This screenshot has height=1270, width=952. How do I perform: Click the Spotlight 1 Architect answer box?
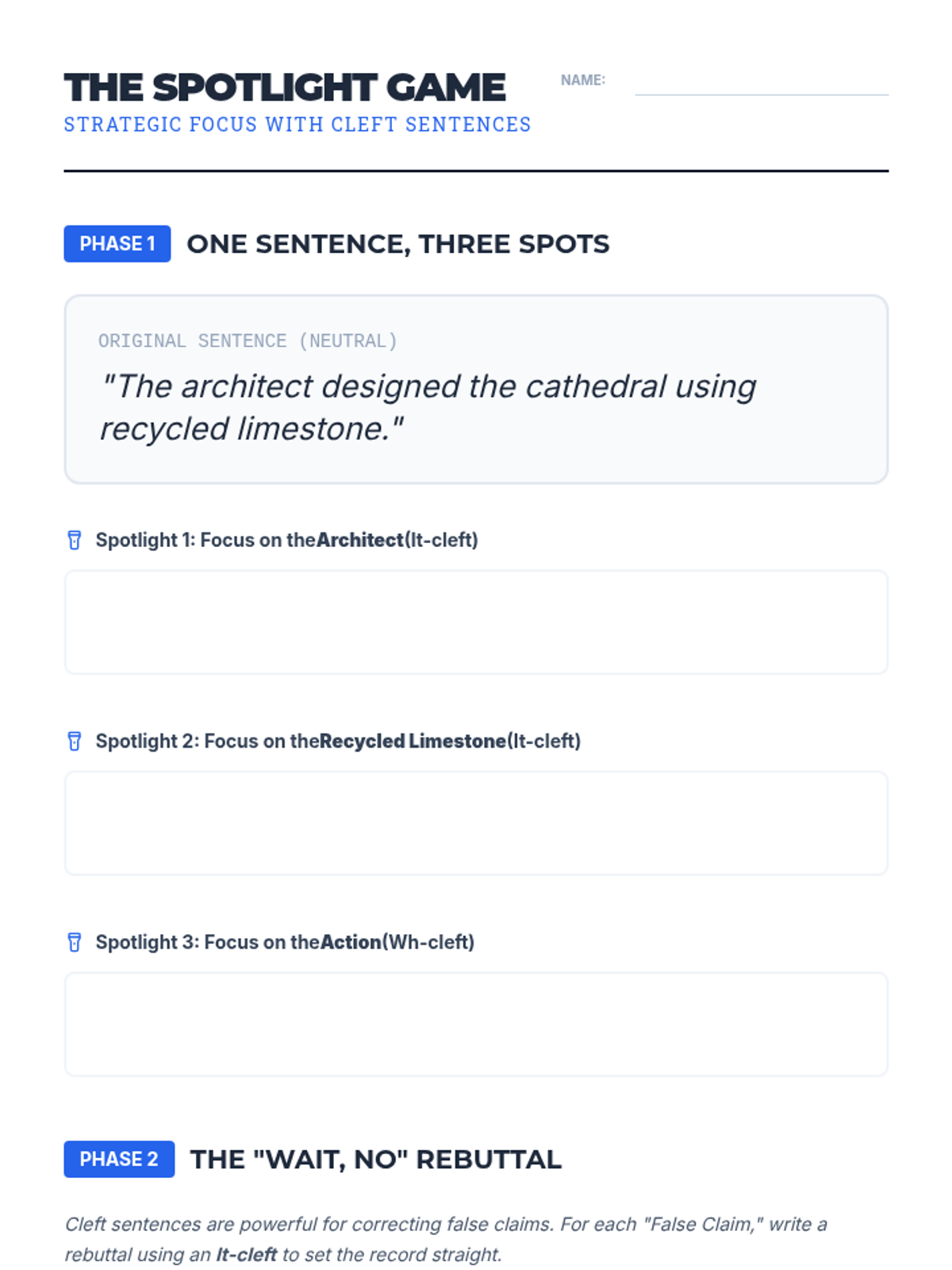[x=476, y=622]
